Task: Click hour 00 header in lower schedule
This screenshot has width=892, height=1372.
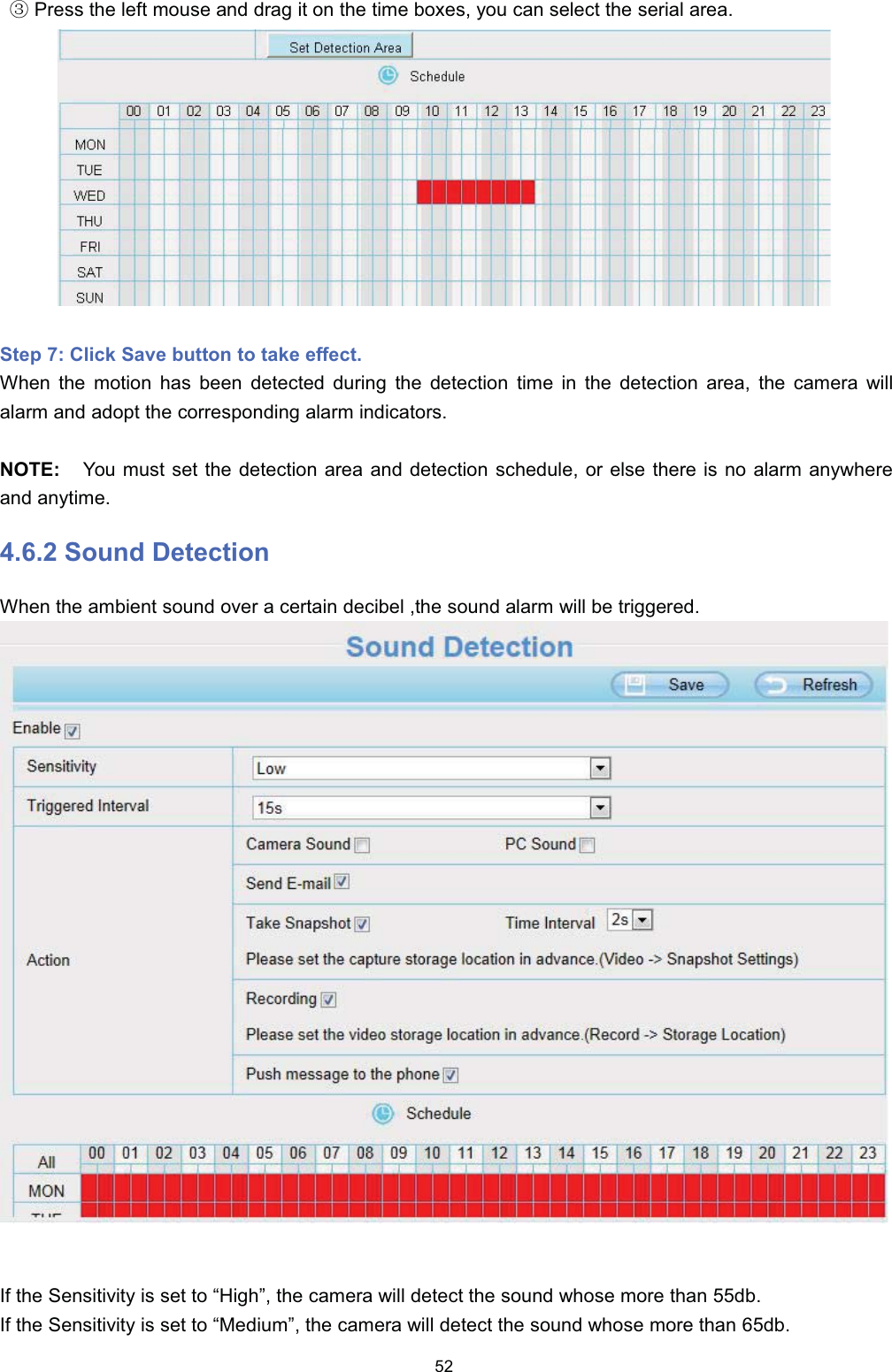Action: click(x=97, y=1154)
